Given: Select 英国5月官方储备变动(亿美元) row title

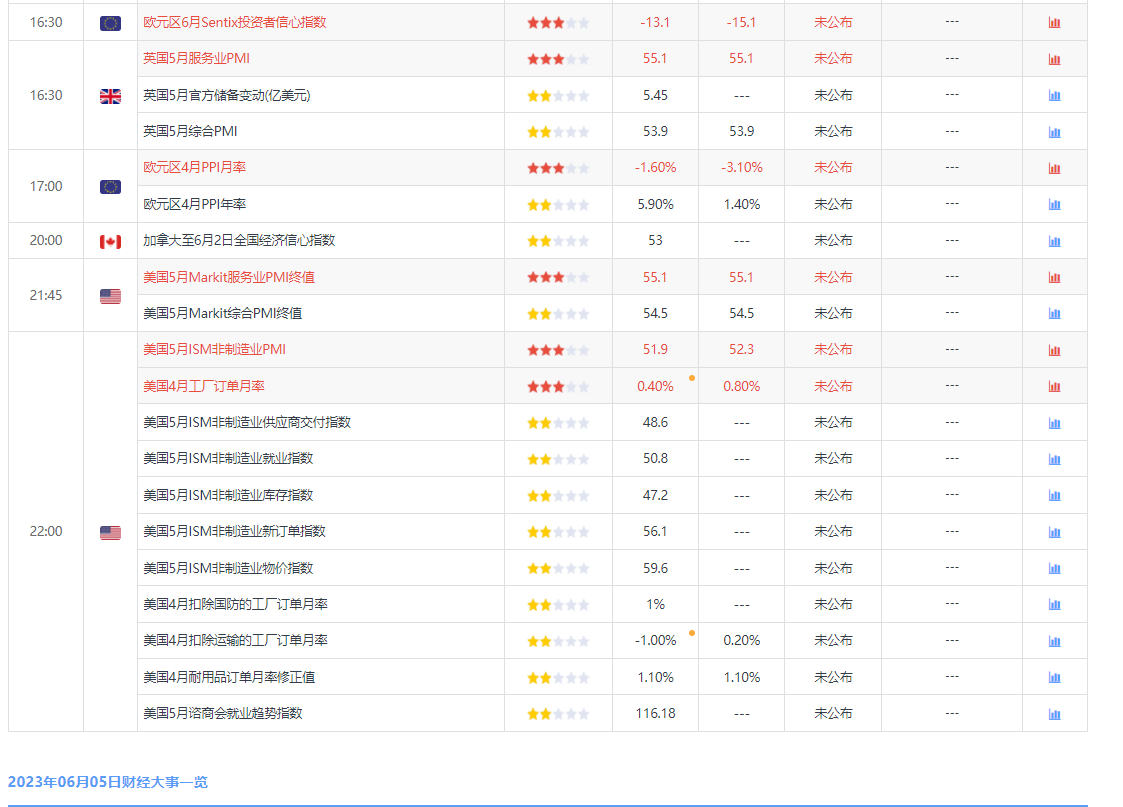Looking at the screenshot, I should pos(227,95).
